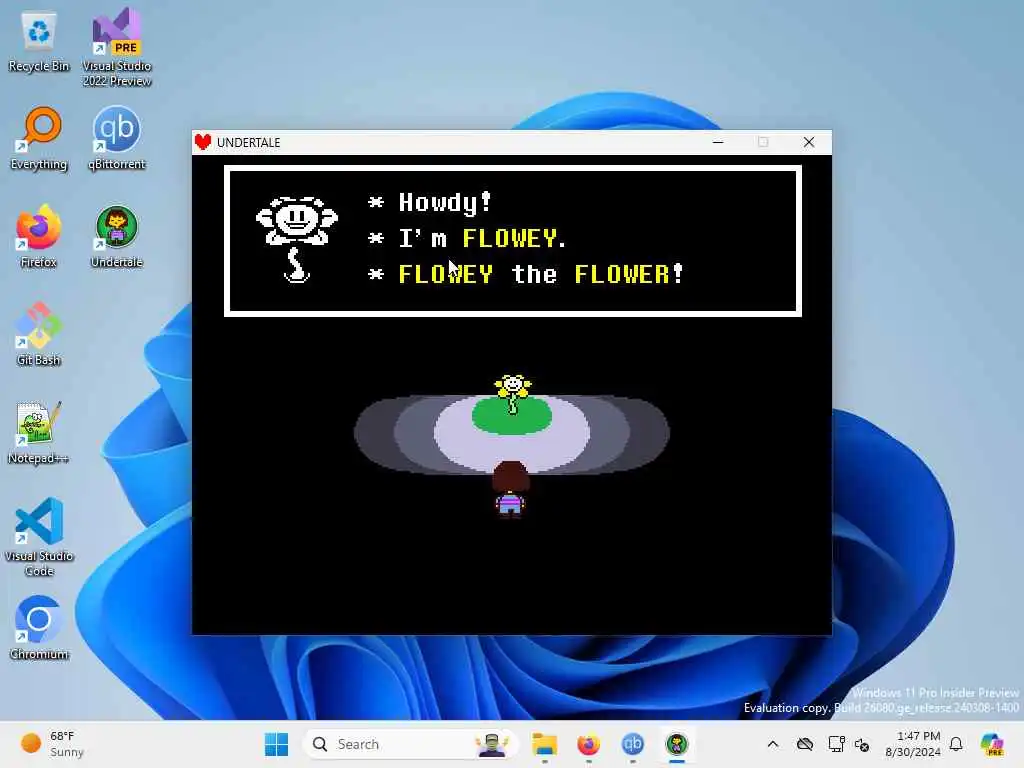The height and width of the screenshot is (768, 1024).
Task: Select the Undertale desktop shortcut
Action: click(x=116, y=236)
